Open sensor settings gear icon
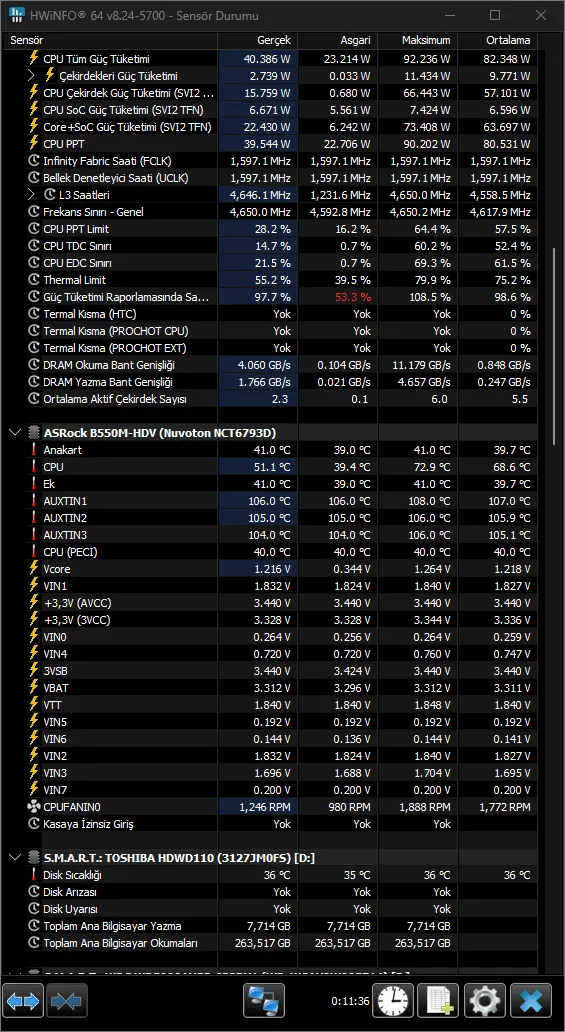 (x=485, y=1001)
